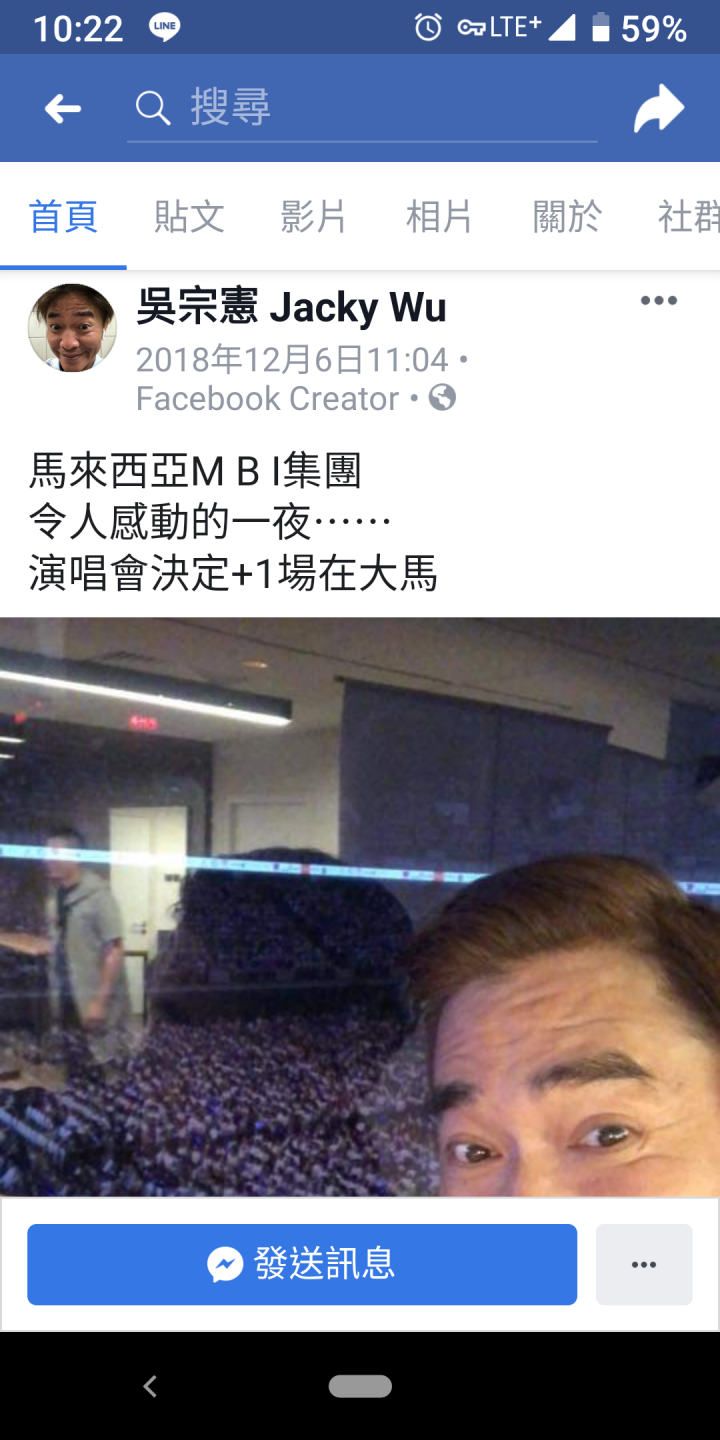The image size is (720, 1440).
Task: Open the more actions ellipsis button
Action: (x=644, y=1265)
